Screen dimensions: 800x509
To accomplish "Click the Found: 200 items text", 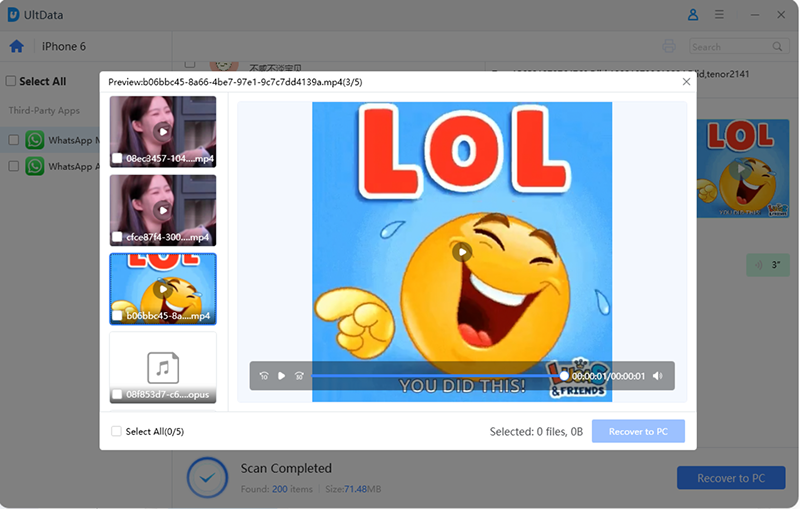I will point(277,489).
